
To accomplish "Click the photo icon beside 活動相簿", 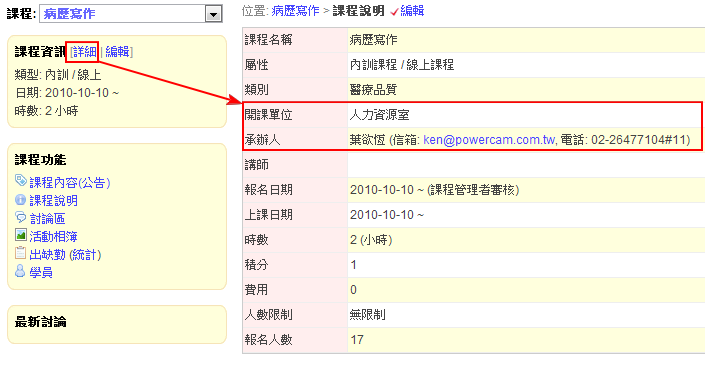I will 21,235.
